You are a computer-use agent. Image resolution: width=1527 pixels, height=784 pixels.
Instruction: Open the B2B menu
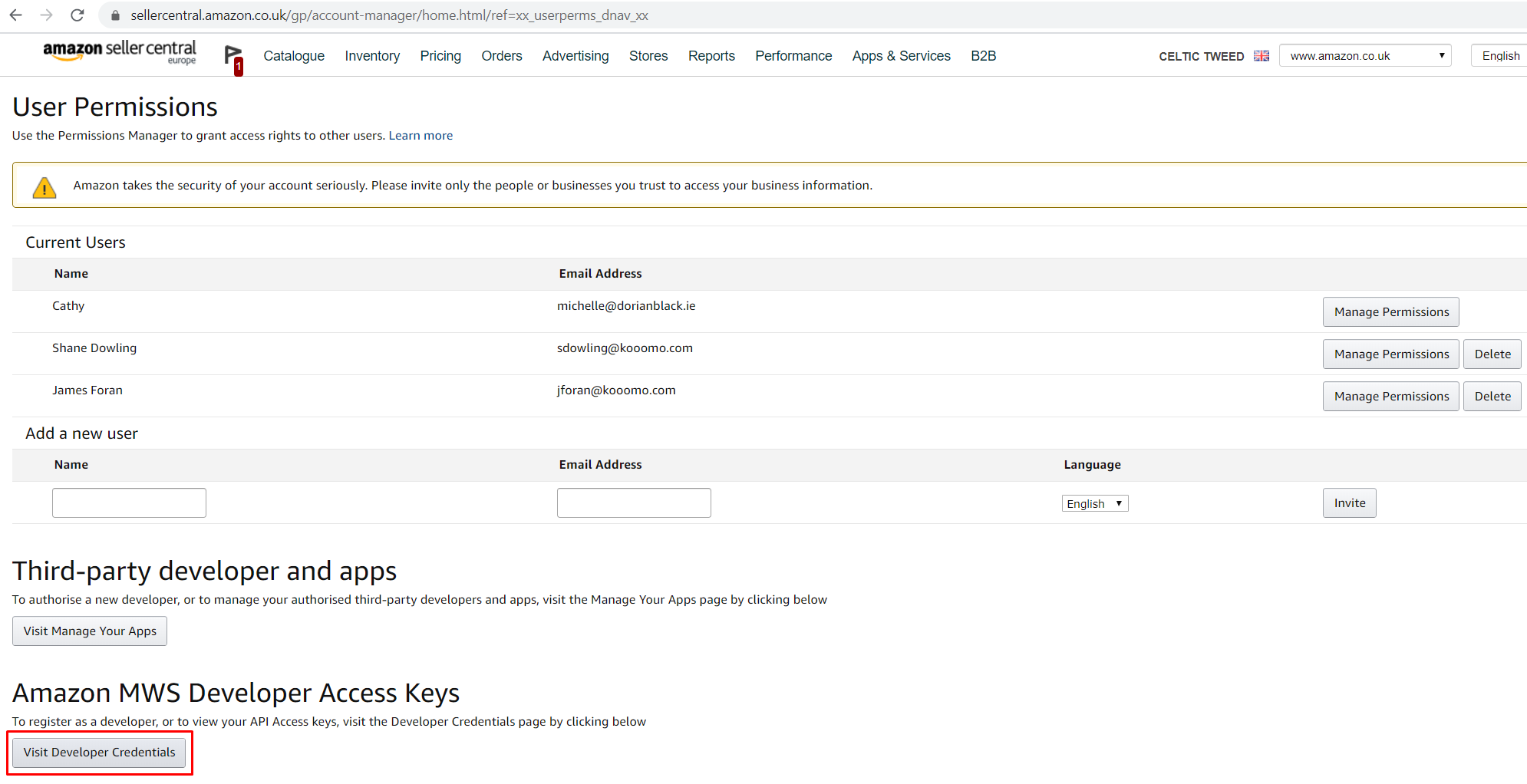(x=983, y=56)
